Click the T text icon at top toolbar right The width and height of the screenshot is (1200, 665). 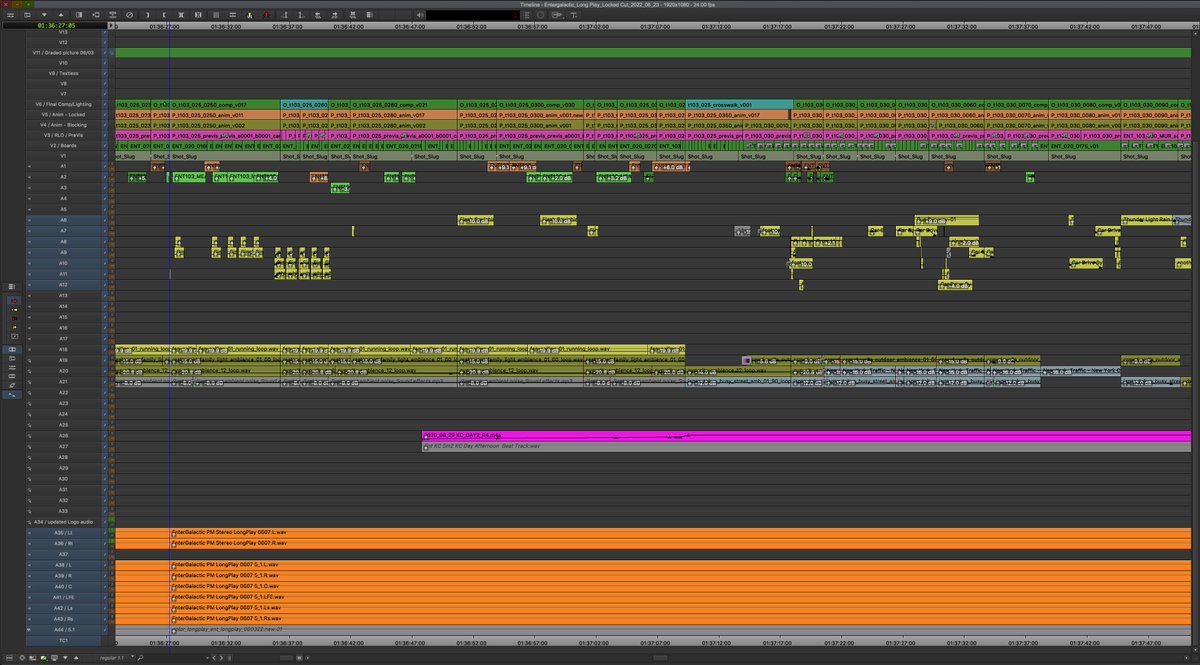point(573,14)
